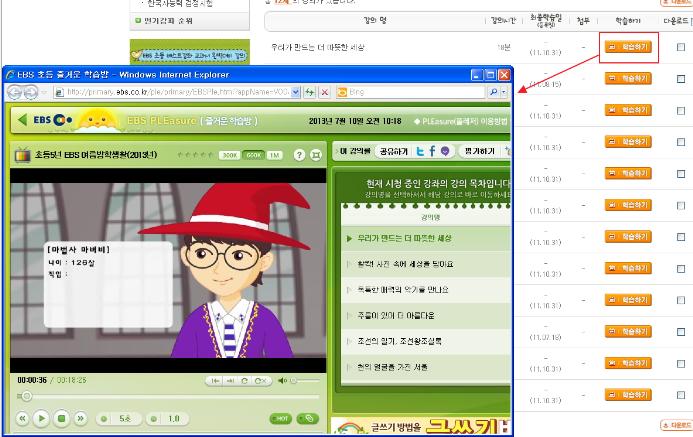
Task: Open the PLEasure 이용방법 guide link
Action: pos(461,121)
